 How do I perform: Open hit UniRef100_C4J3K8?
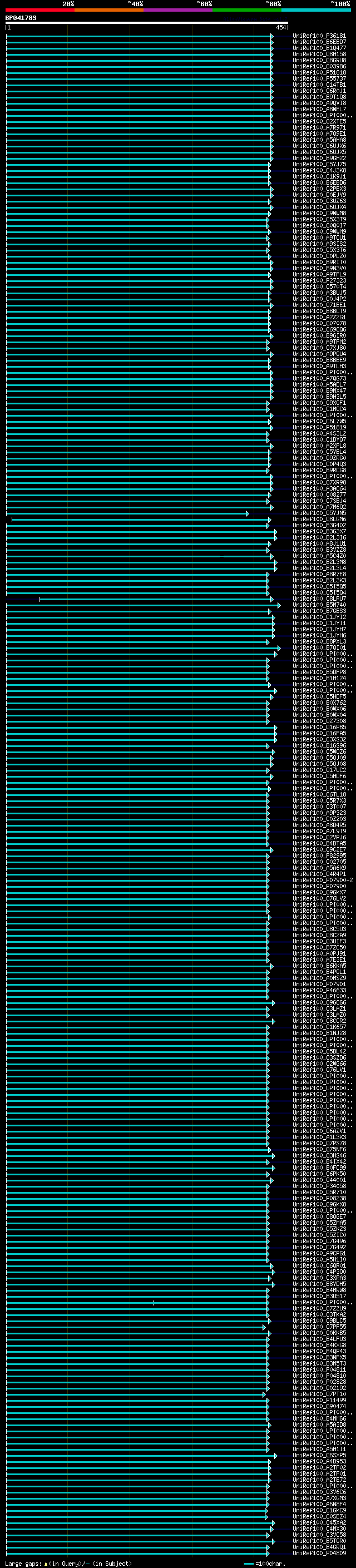pyautogui.click(x=319, y=170)
